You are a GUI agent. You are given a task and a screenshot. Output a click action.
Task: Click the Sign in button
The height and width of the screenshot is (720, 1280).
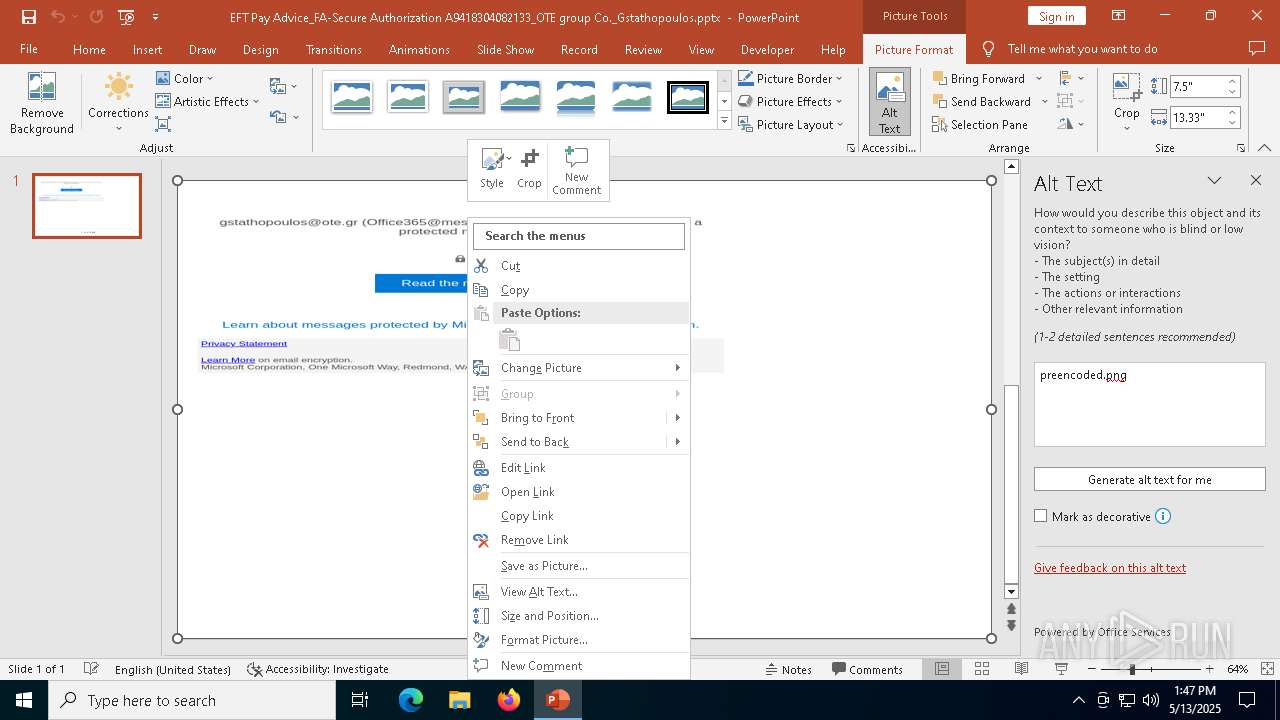coord(1056,16)
